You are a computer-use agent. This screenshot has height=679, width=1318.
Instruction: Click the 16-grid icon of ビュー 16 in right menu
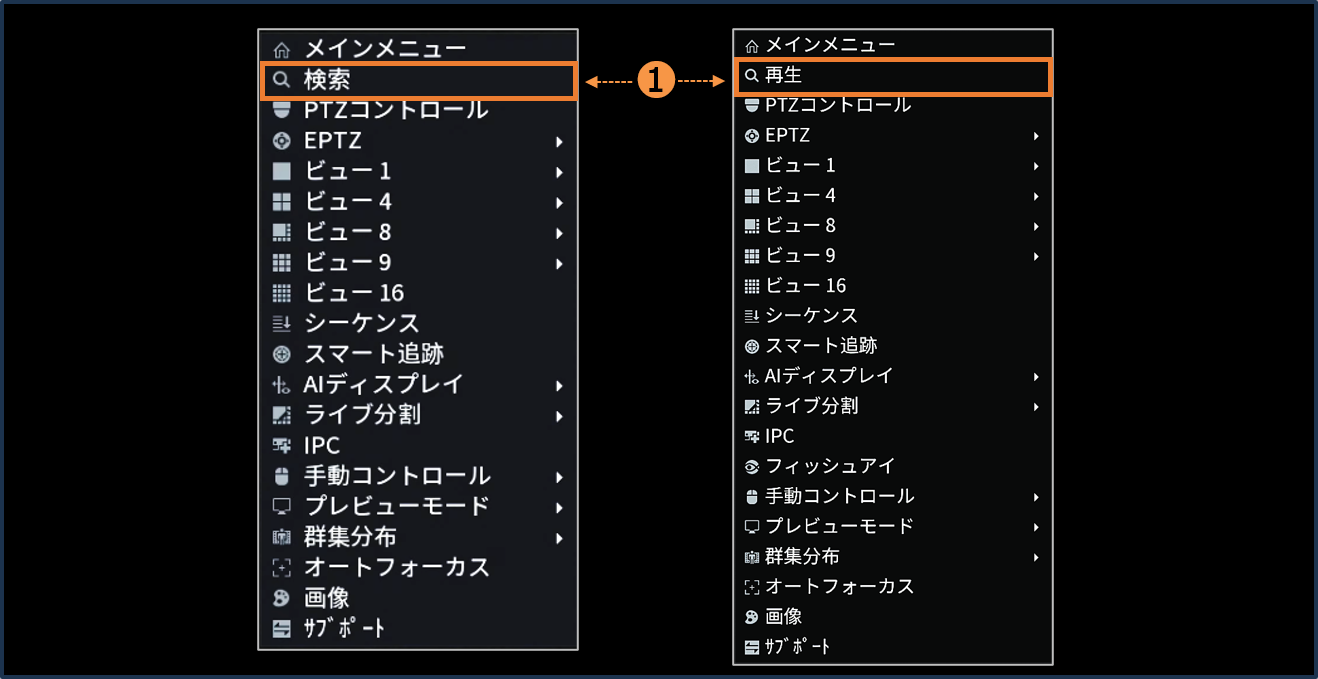(752, 286)
